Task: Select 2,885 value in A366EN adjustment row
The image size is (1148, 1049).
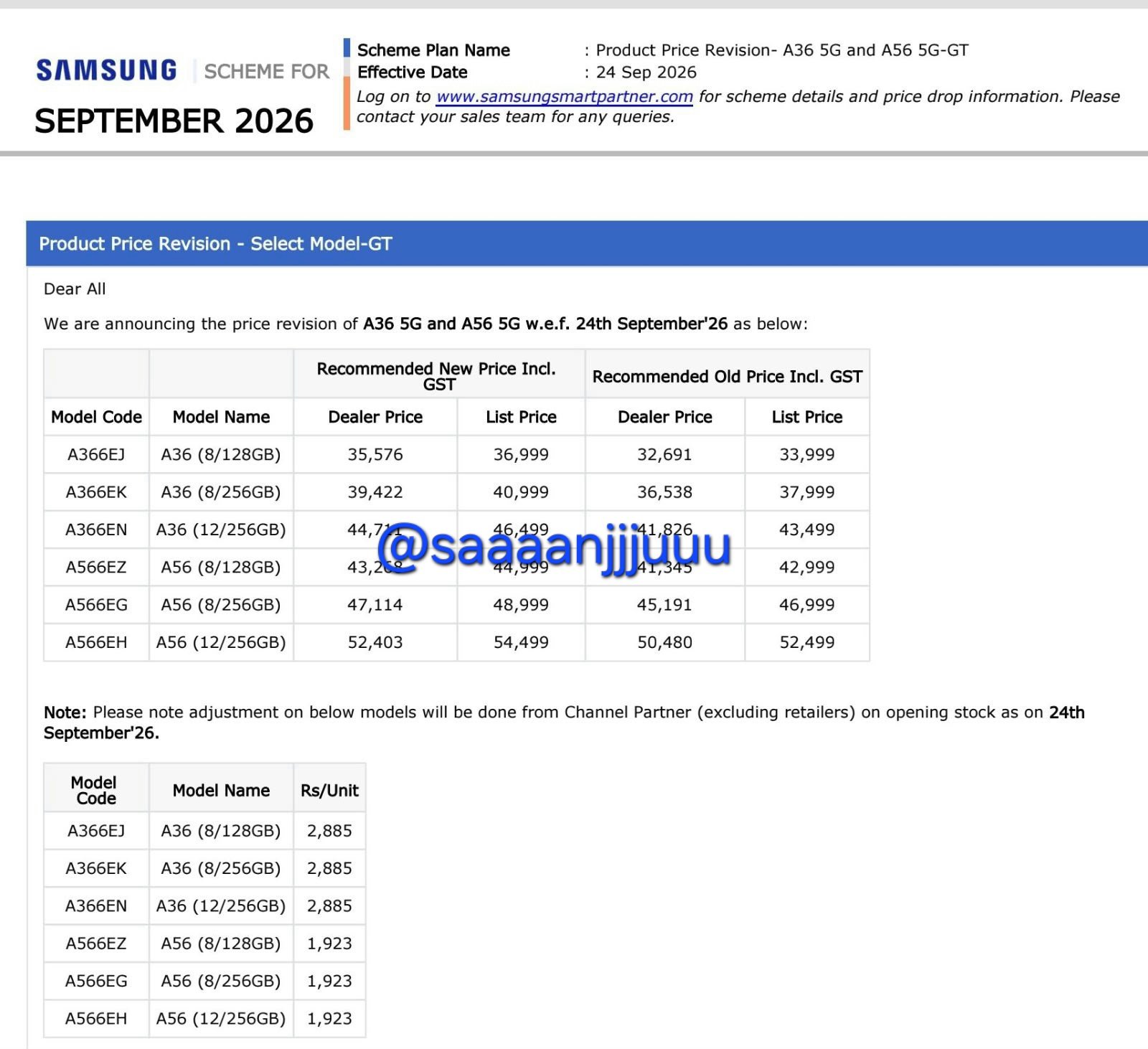Action: point(329,906)
